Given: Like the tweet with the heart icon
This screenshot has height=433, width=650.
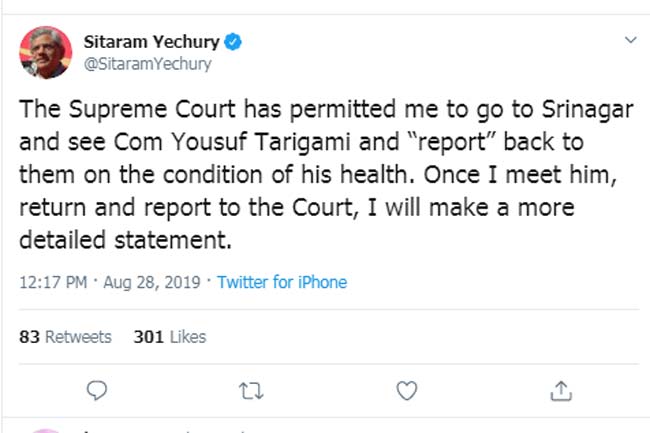Looking at the screenshot, I should (406, 389).
